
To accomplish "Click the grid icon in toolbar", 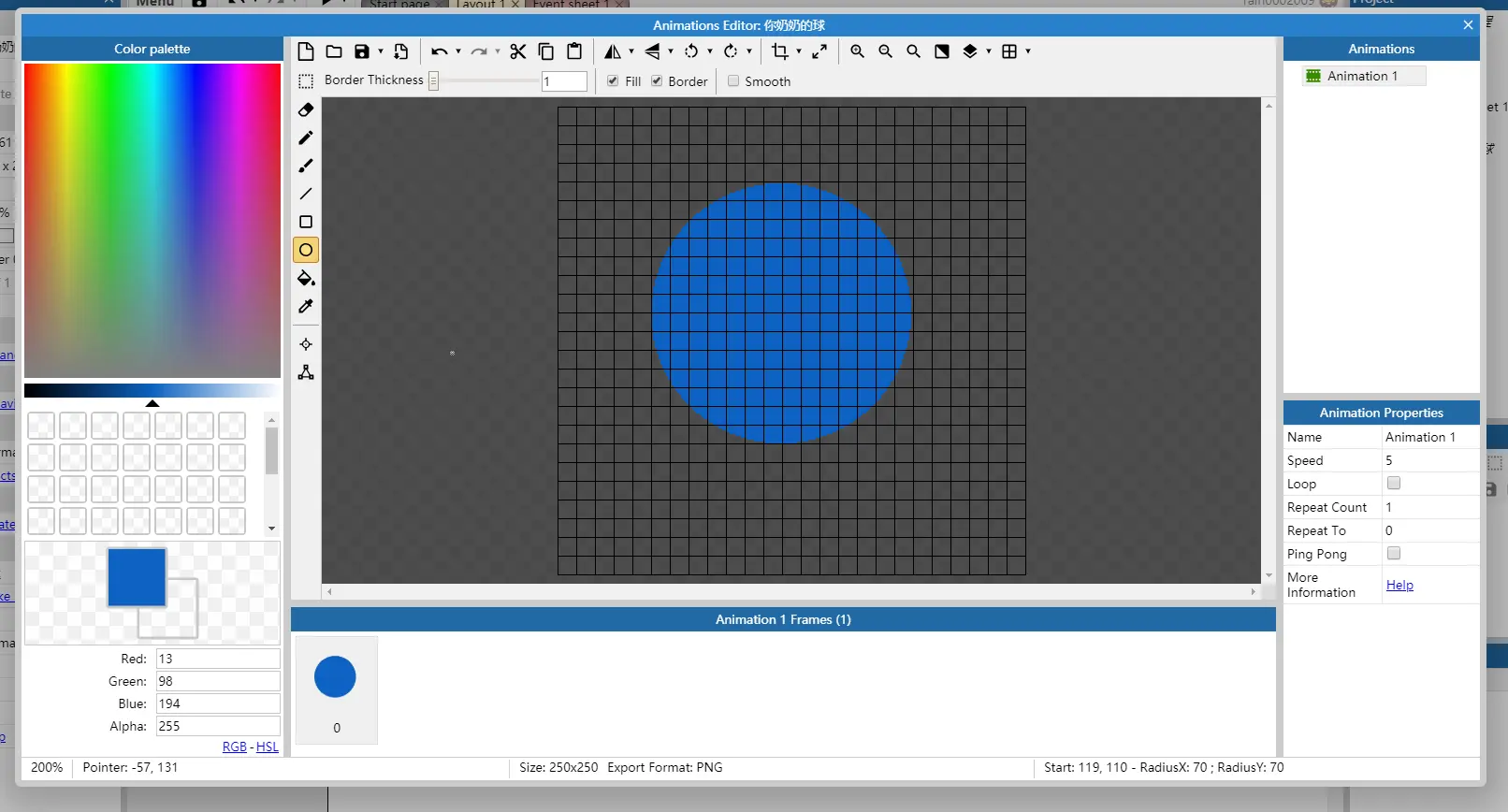I will (1009, 51).
